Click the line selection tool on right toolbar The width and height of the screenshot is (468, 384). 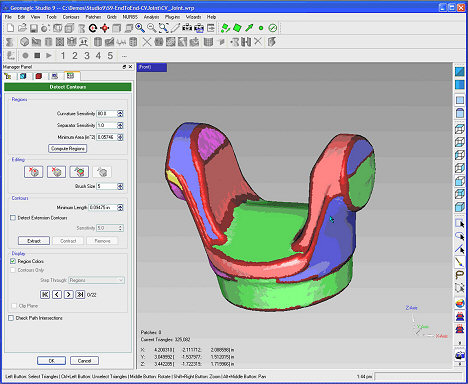point(460,249)
